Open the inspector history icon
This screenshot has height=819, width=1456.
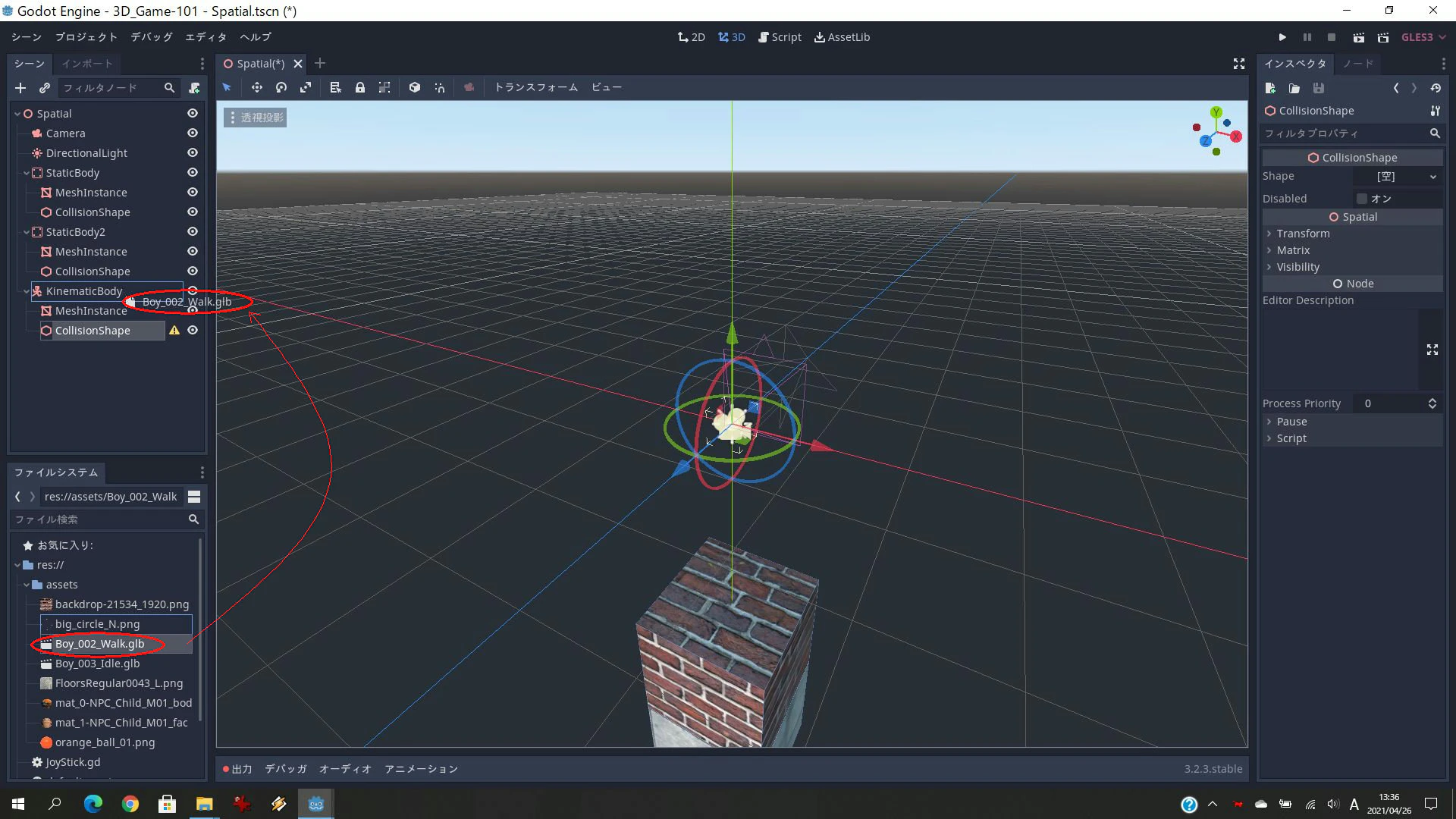(x=1436, y=88)
